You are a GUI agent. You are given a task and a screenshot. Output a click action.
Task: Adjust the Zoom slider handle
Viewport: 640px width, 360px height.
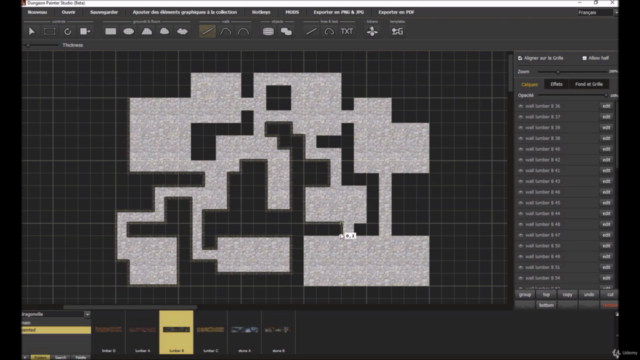(x=558, y=72)
